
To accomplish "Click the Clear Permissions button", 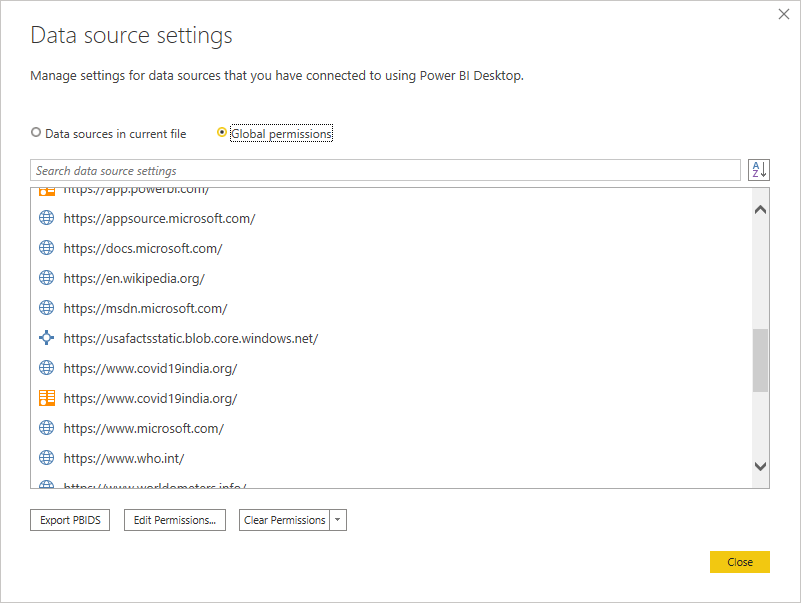I will (284, 520).
